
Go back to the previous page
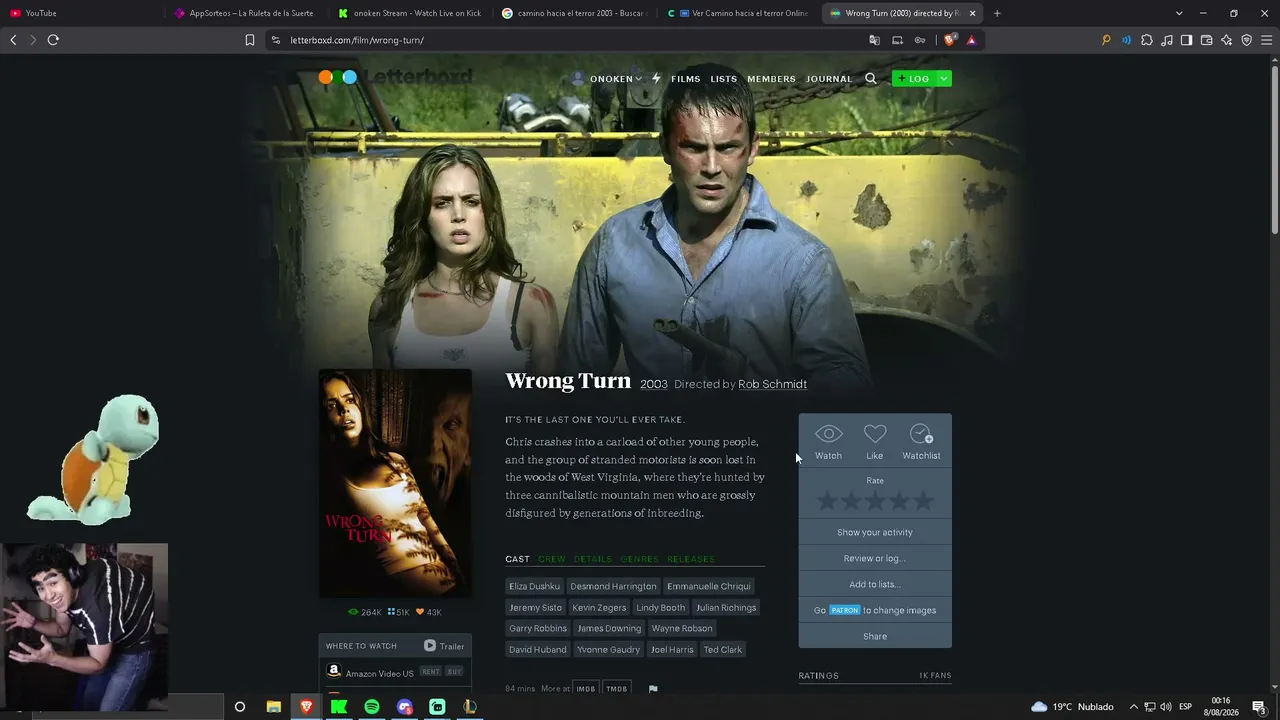[13, 40]
